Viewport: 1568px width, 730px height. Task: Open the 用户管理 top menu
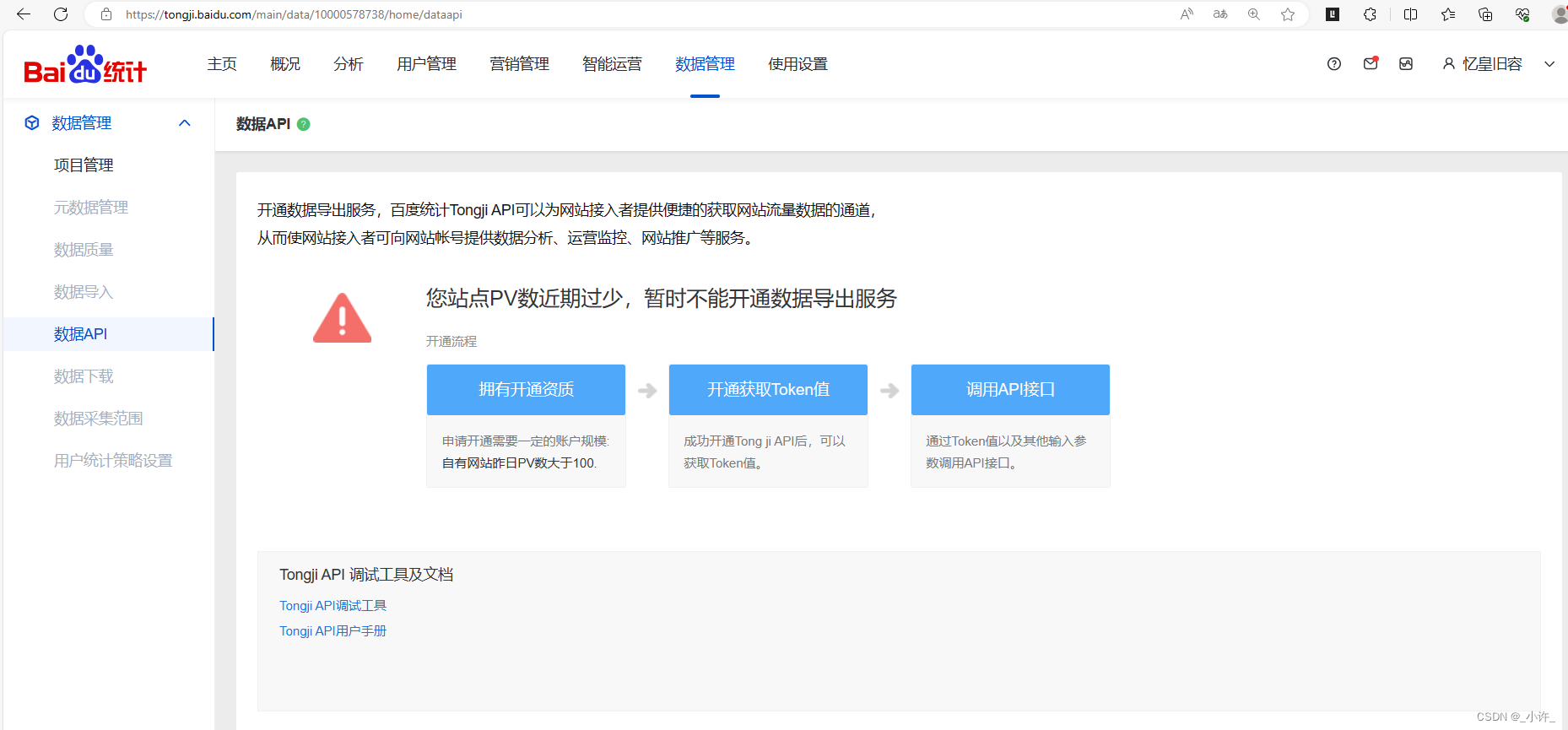tap(427, 64)
